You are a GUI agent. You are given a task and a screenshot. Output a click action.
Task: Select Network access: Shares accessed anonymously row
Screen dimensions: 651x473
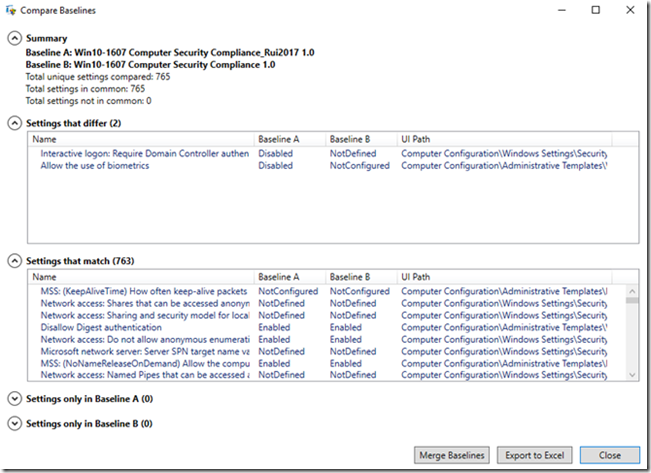coord(327,303)
